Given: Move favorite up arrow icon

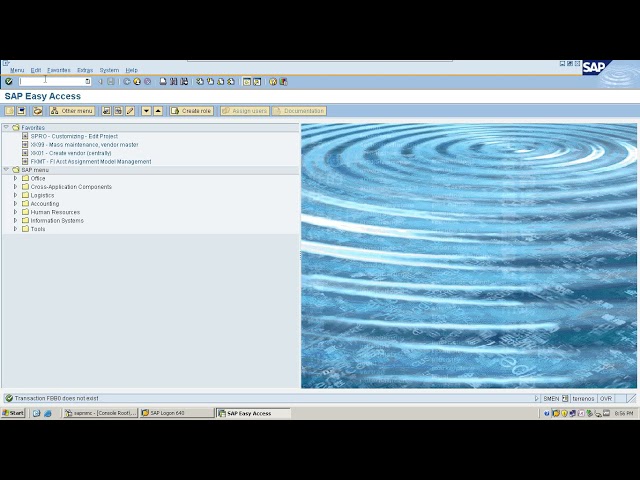Looking at the screenshot, I should pos(158,111).
